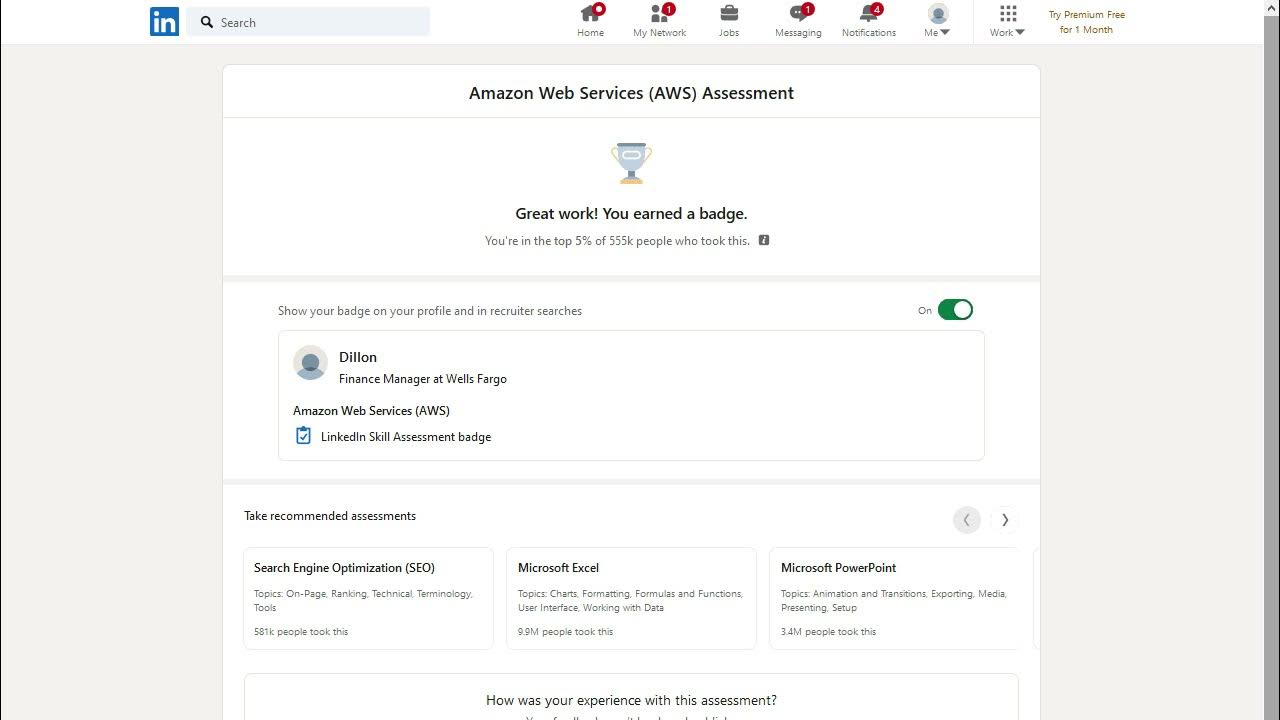Viewport: 1280px width, 720px height.
Task: Click the Notifications nav label
Action: 869,33
